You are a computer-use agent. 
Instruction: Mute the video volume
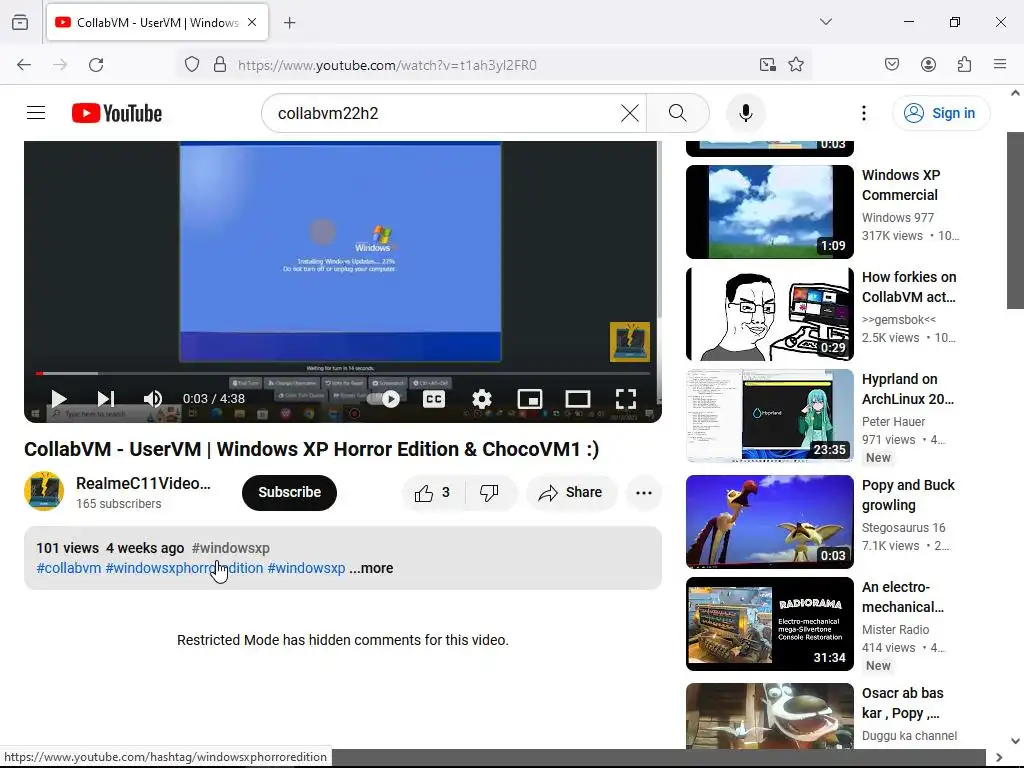pos(153,398)
